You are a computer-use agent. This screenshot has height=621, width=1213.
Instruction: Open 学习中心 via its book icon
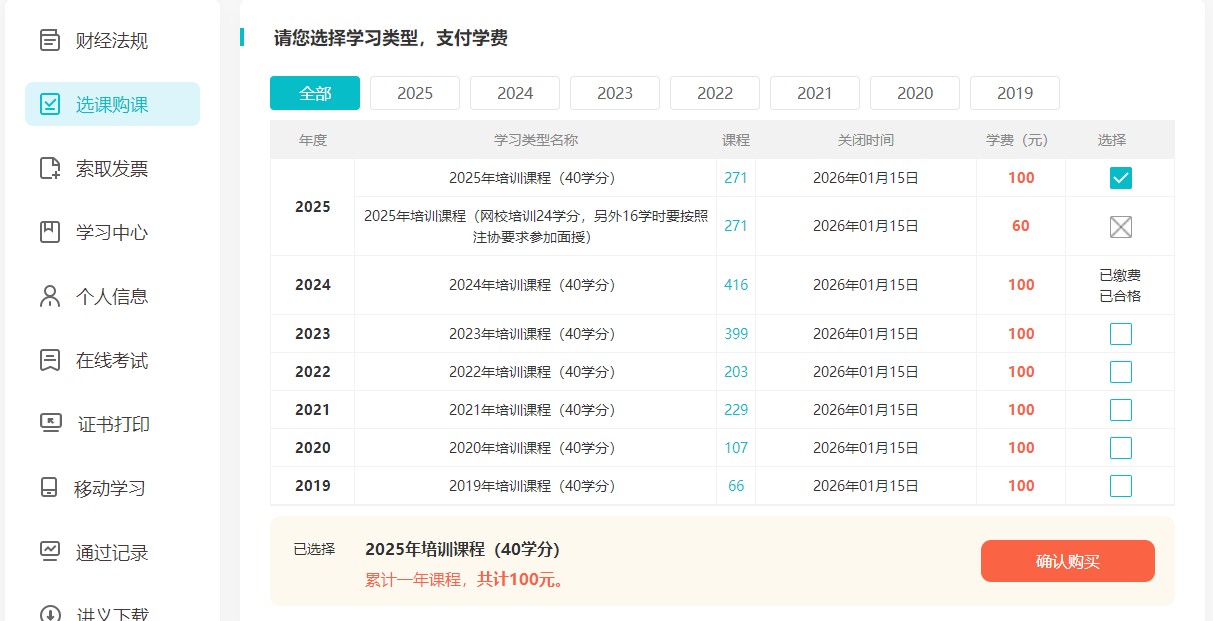pyautogui.click(x=49, y=232)
